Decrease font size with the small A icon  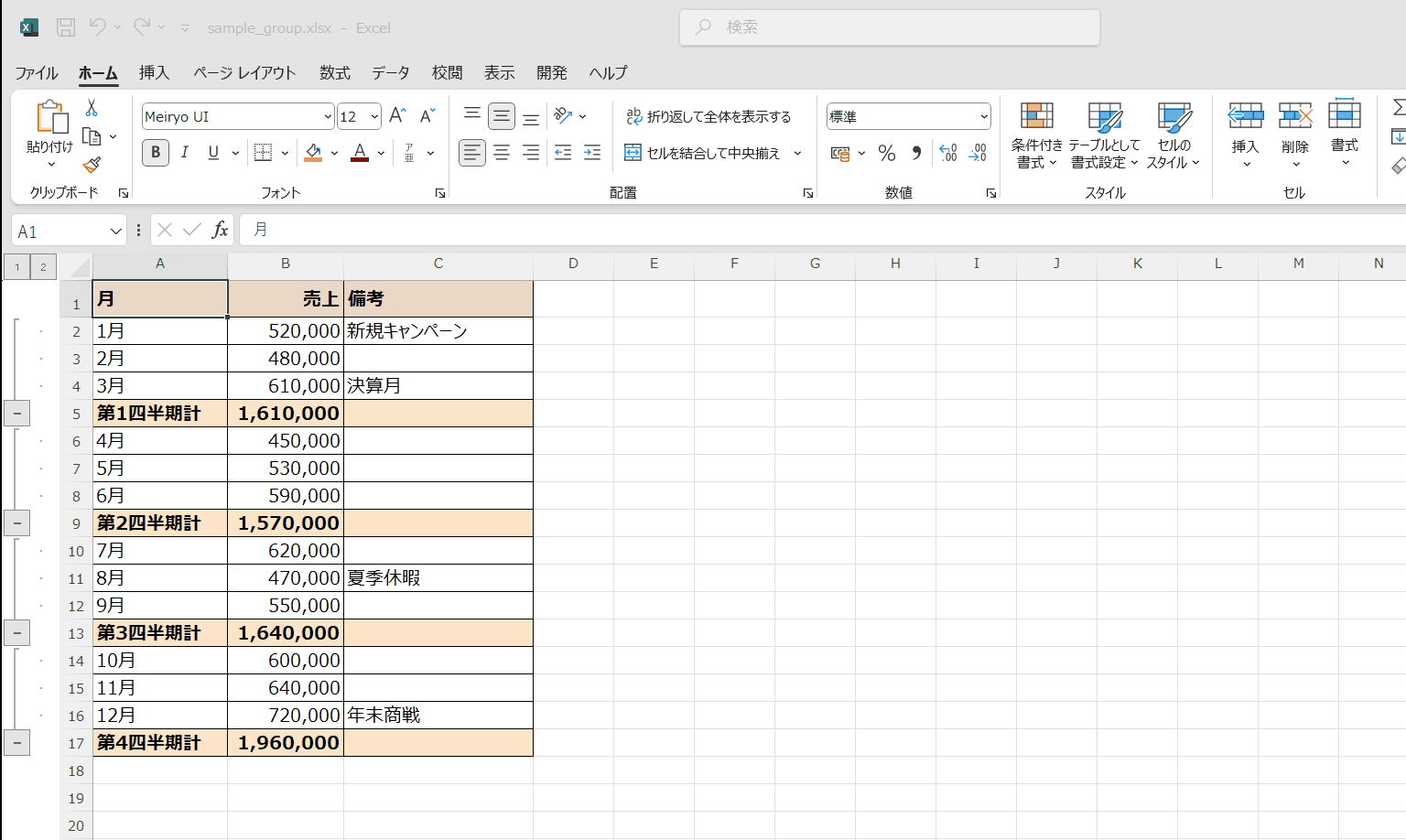tap(427, 115)
